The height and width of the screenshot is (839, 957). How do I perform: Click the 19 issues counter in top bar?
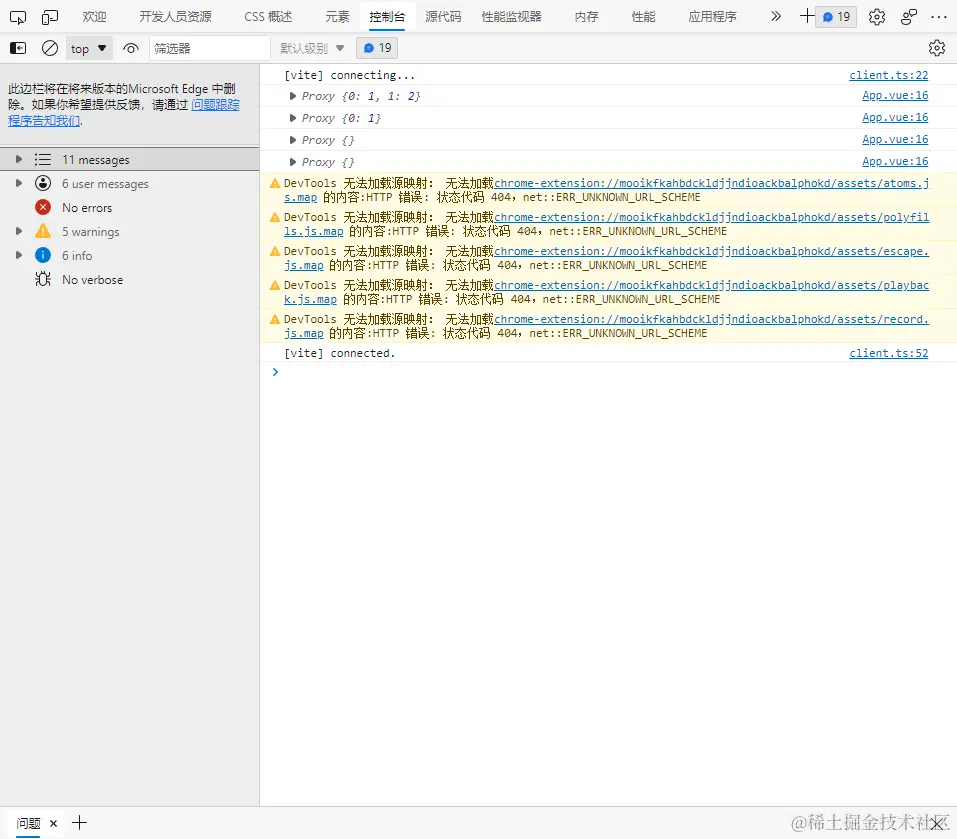click(836, 17)
